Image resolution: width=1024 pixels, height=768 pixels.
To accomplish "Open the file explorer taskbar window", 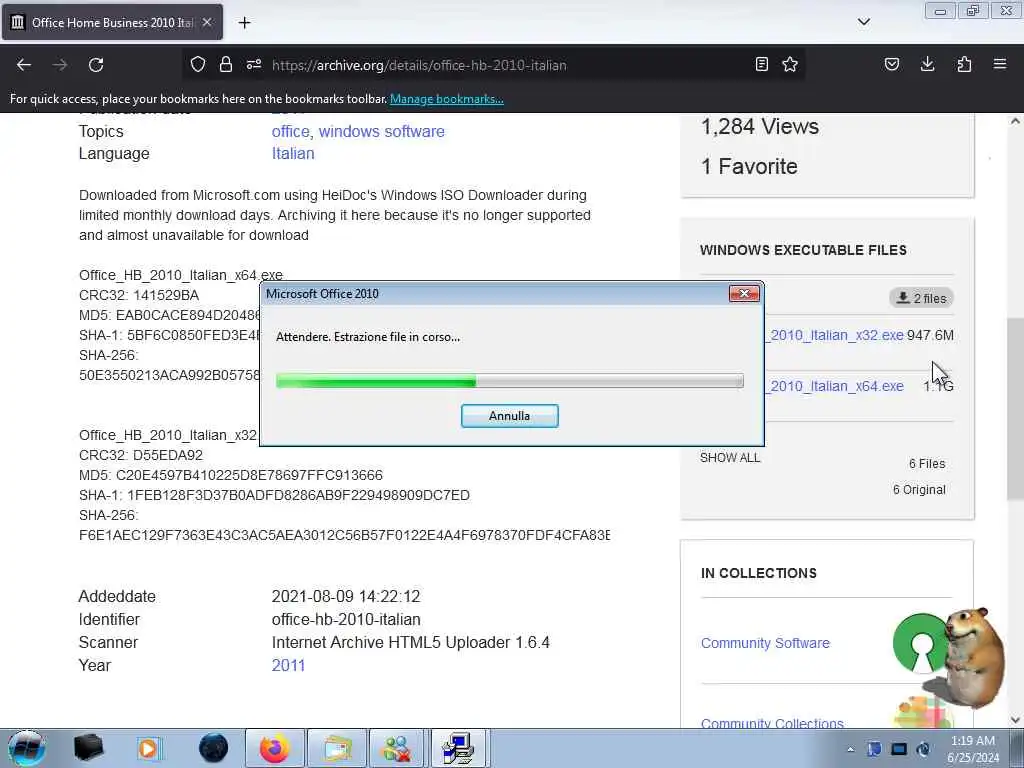I will (337, 748).
